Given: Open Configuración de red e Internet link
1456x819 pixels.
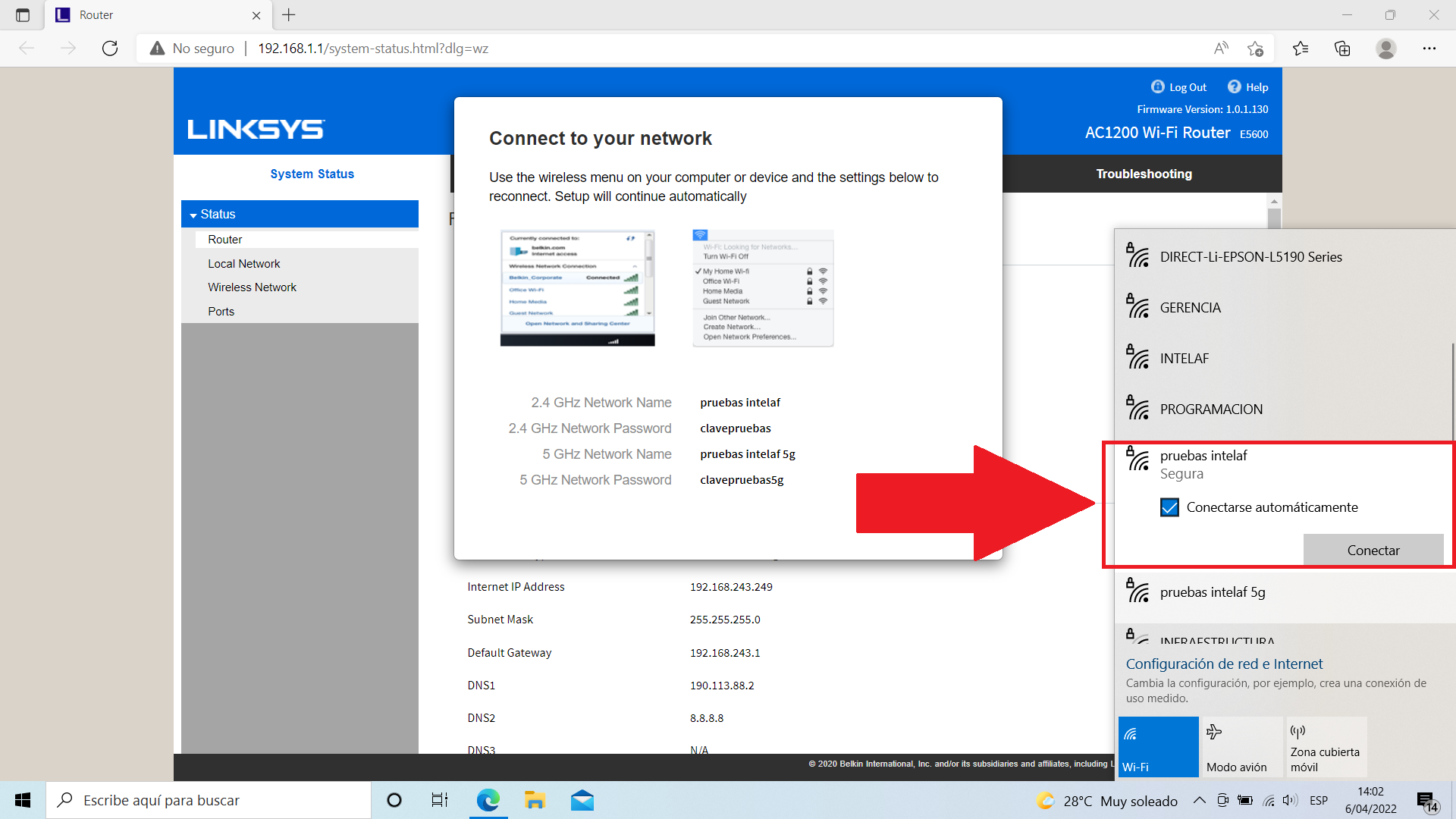Looking at the screenshot, I should pos(1224,664).
